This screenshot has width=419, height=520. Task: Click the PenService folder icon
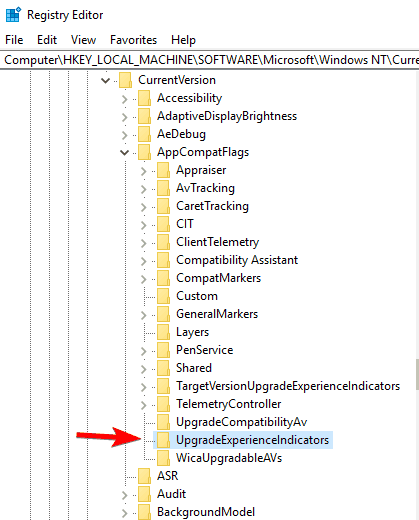pos(163,350)
